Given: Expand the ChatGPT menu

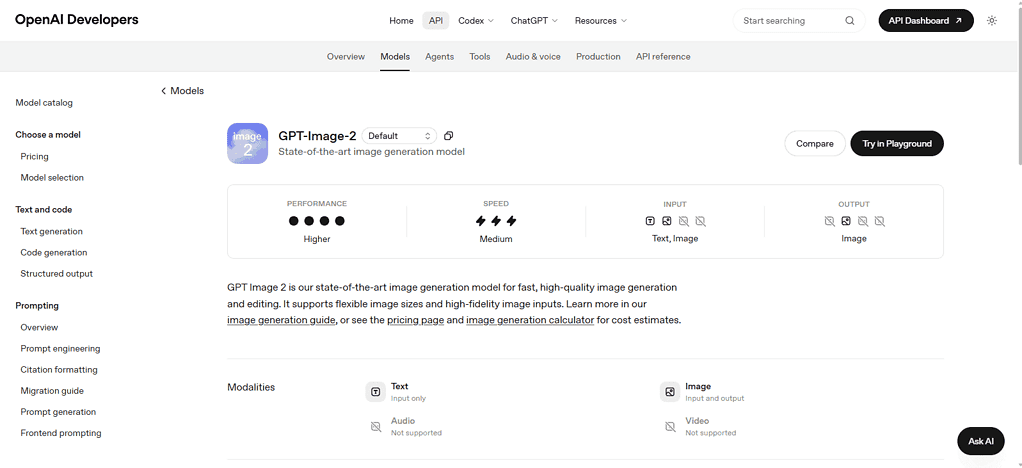Looking at the screenshot, I should click(534, 21).
